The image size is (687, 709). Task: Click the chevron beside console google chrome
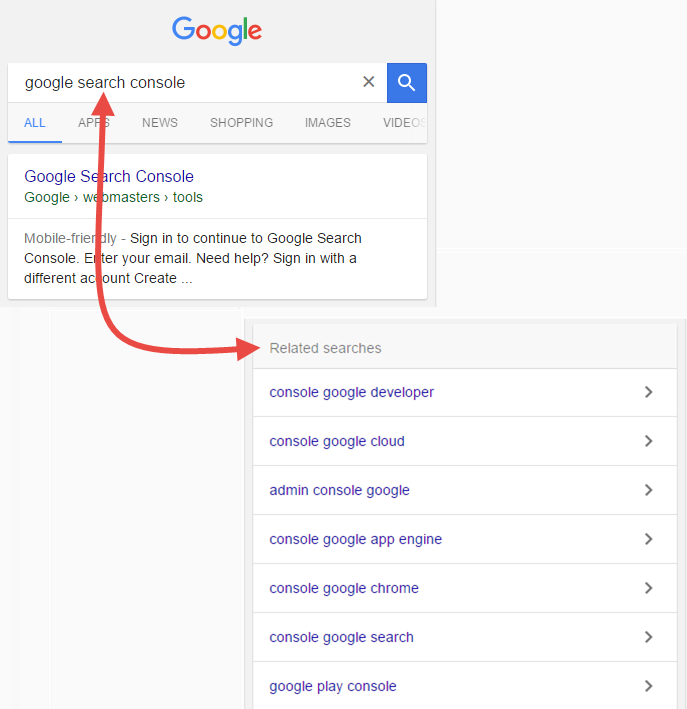pyautogui.click(x=649, y=588)
